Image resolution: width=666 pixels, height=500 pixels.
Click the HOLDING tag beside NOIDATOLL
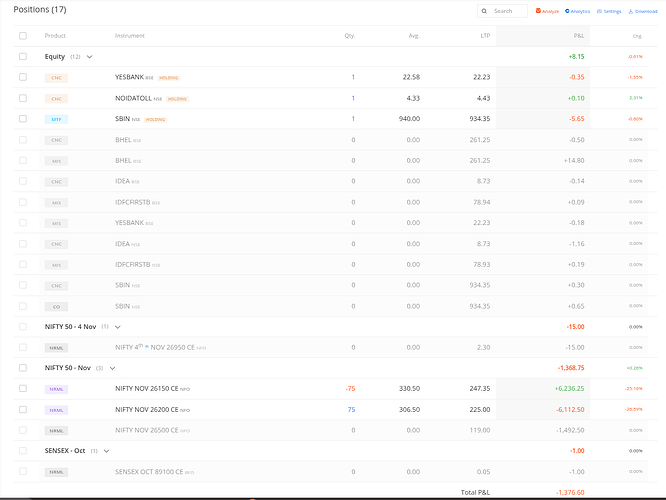178,98
